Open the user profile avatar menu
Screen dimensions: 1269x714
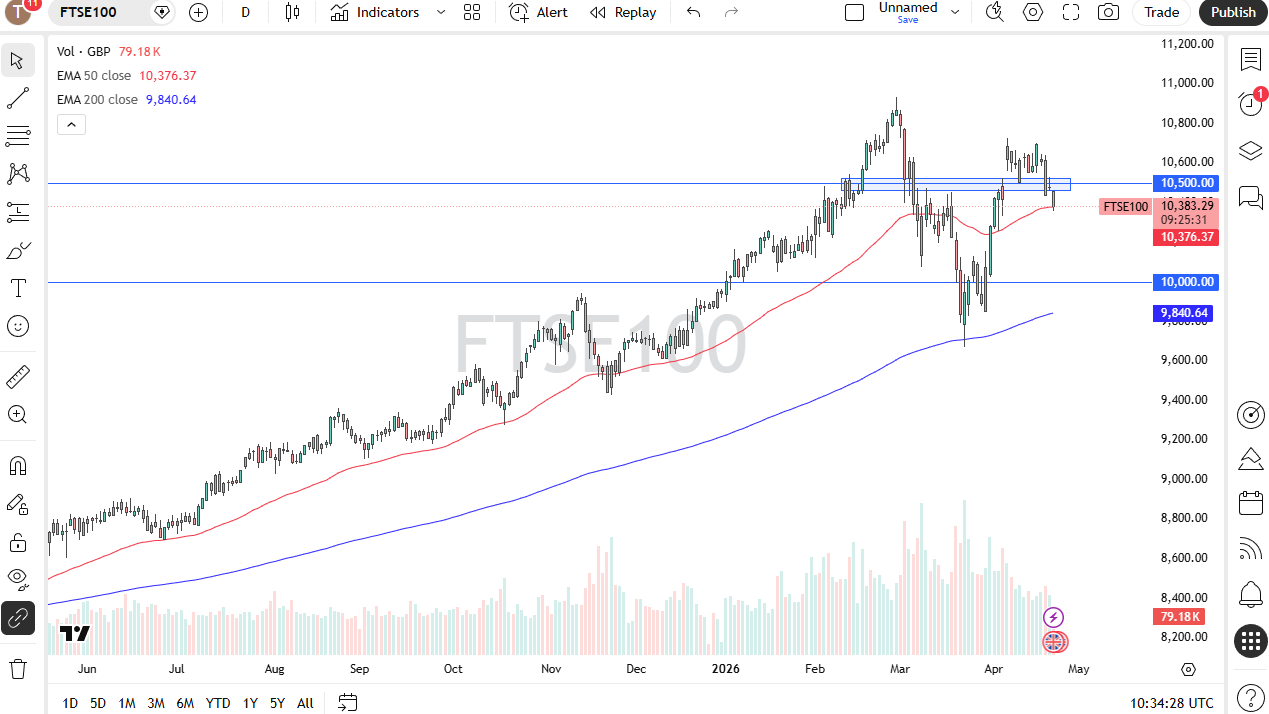pos(19,12)
